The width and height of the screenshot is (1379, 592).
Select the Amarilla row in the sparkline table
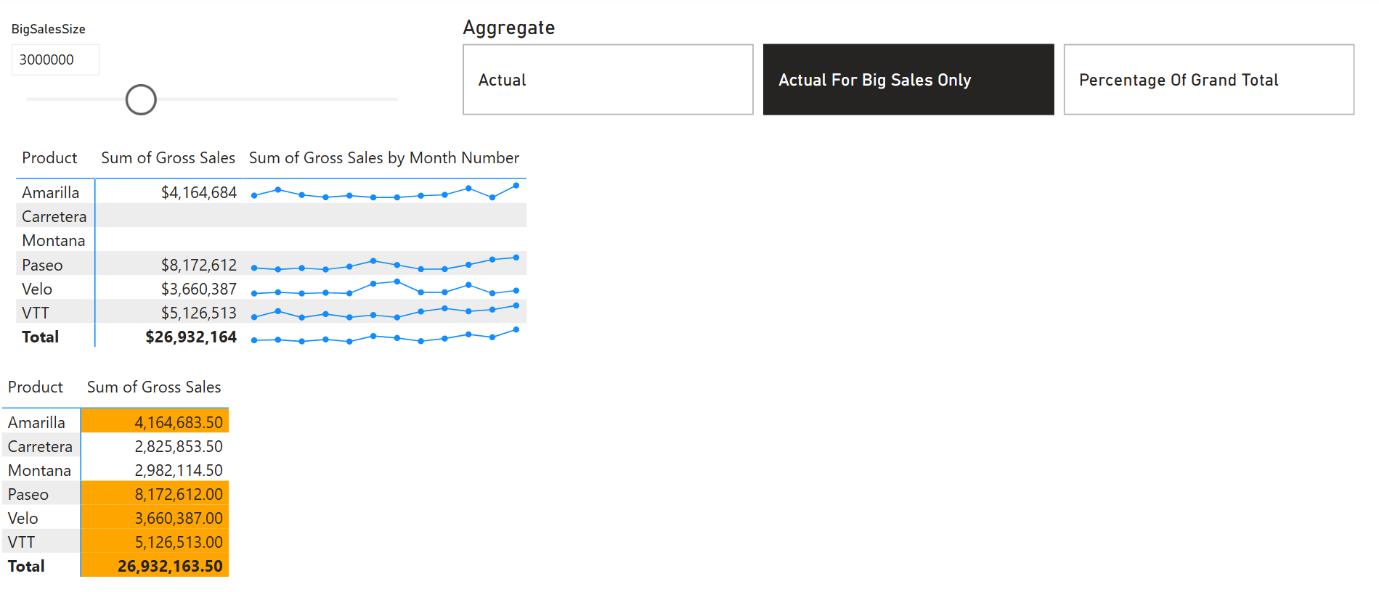coord(271,192)
